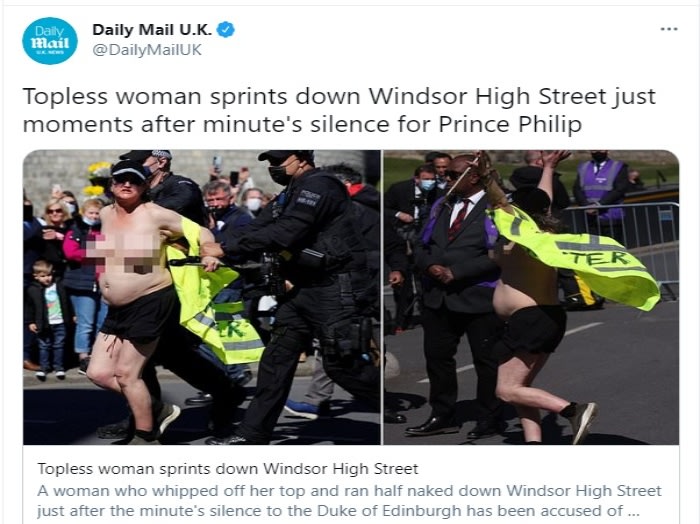Open the Daily Mail U.K. account name
Screen dimensions: 700x524
tap(152, 30)
